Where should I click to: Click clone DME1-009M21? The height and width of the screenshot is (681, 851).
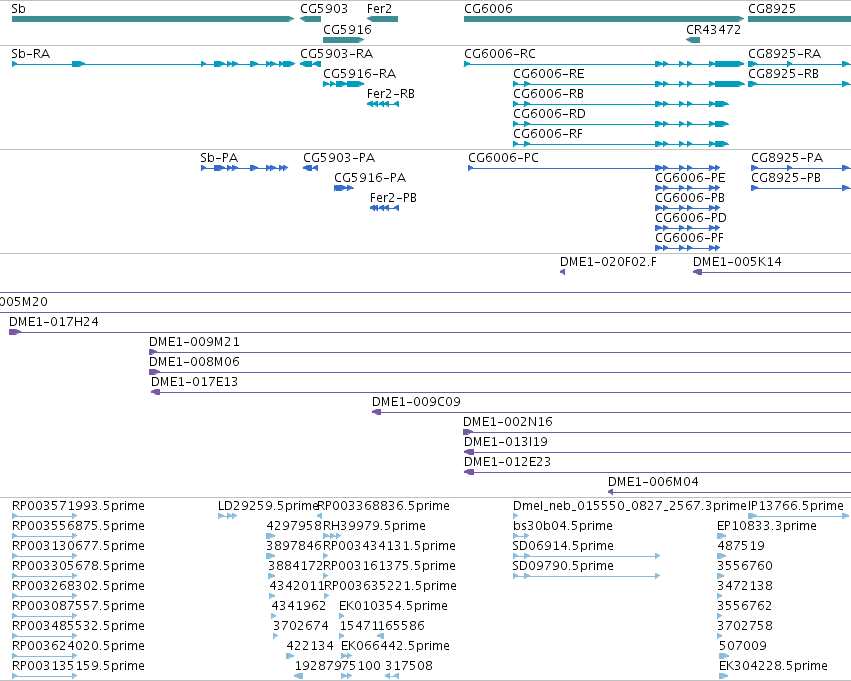[194, 342]
